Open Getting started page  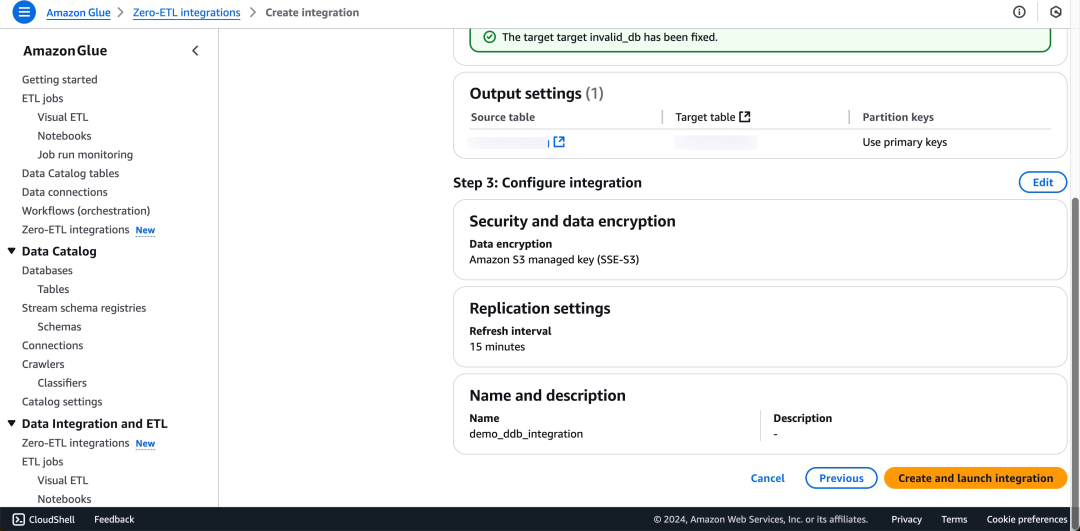pos(60,80)
